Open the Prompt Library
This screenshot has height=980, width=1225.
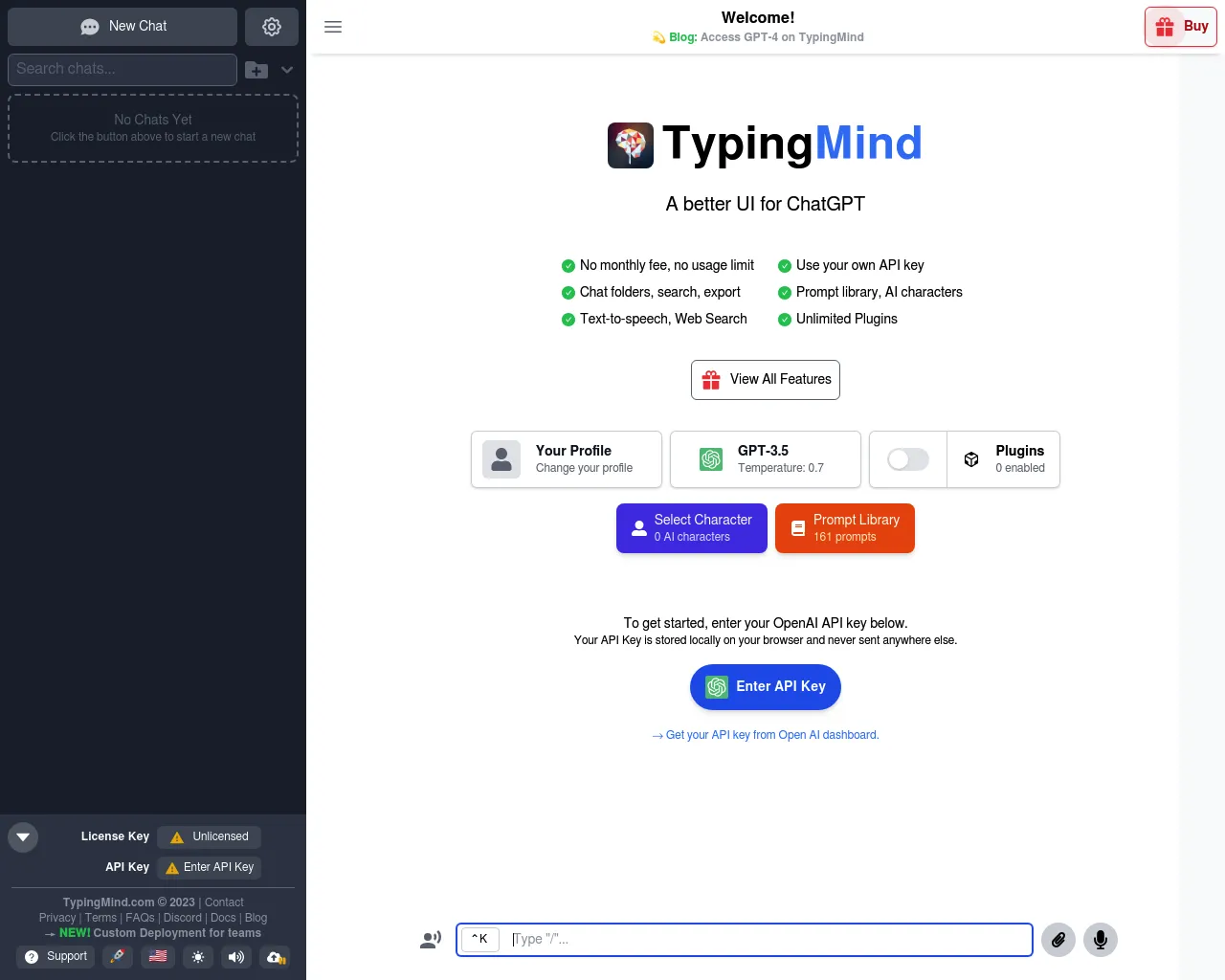click(845, 528)
